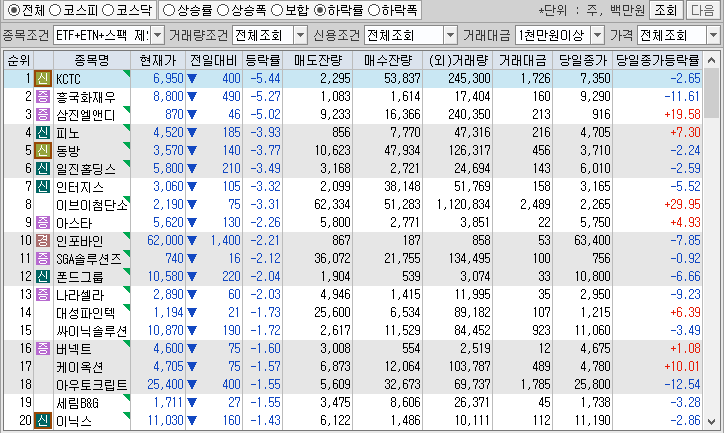This screenshot has height=433, width=724.
Task: Select the 전체 market radio button
Action: click(14, 10)
